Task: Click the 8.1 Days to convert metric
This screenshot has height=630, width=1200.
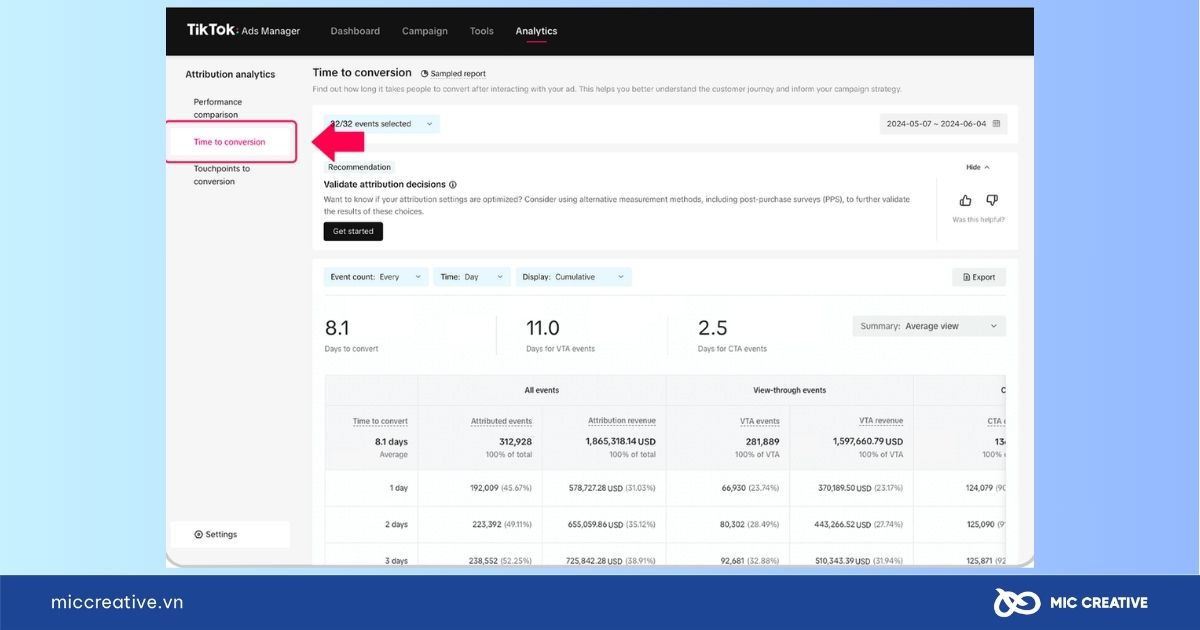Action: pos(352,335)
